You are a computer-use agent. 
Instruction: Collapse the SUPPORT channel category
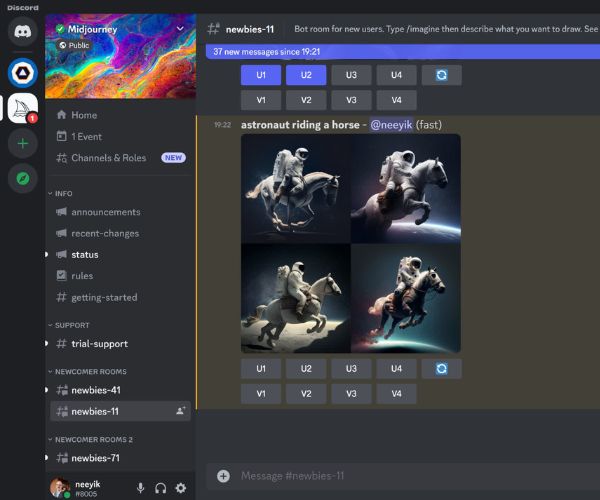tap(71, 325)
